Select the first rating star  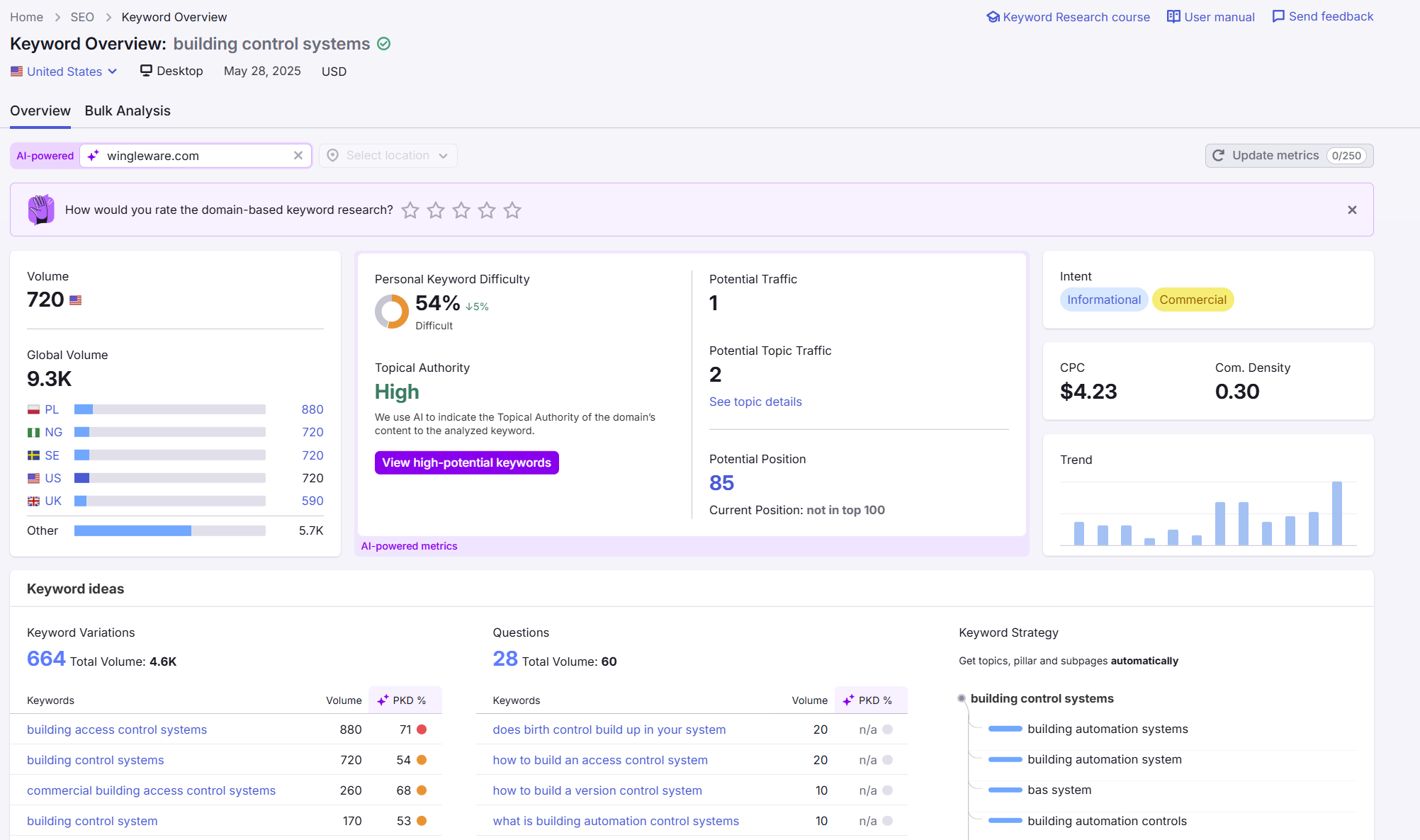(x=410, y=210)
